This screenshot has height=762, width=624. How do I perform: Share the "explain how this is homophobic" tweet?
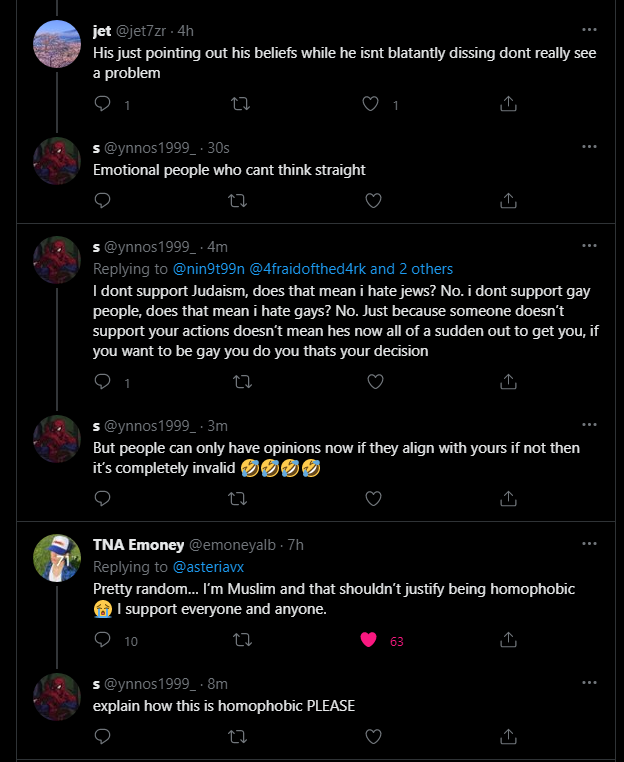coord(508,736)
